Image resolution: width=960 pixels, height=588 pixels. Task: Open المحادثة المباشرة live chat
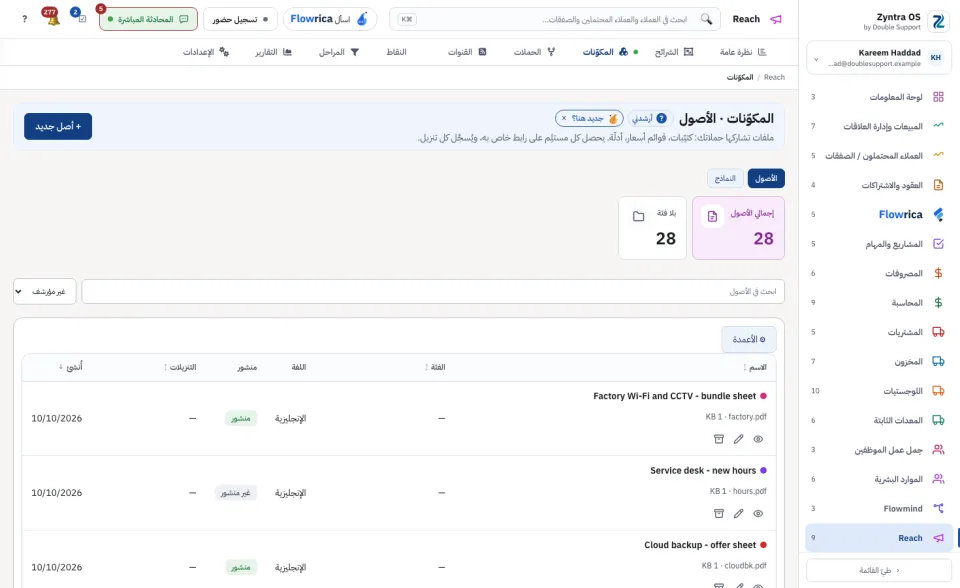(x=148, y=19)
